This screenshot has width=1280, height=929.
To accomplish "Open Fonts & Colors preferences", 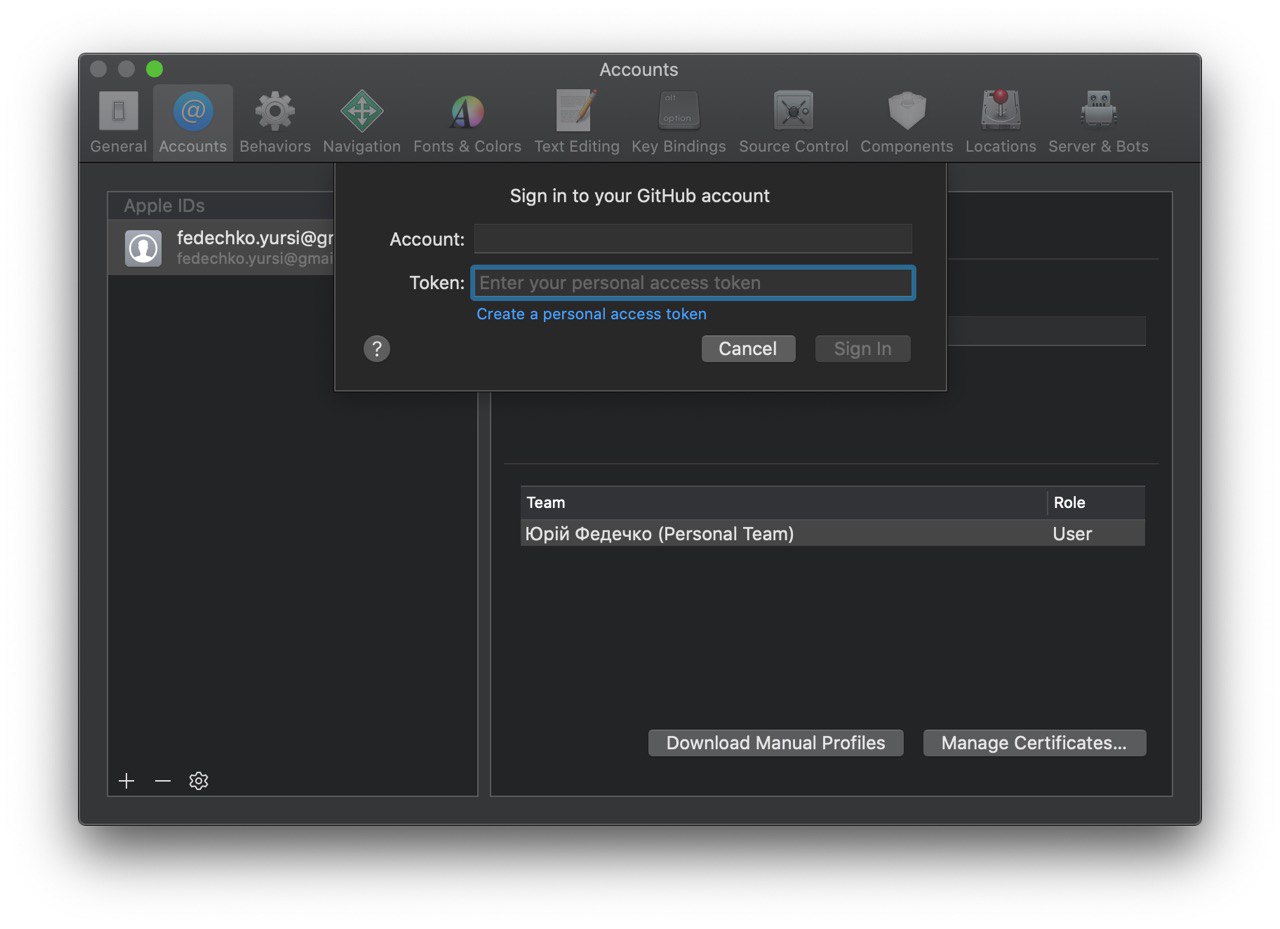I will [x=467, y=122].
